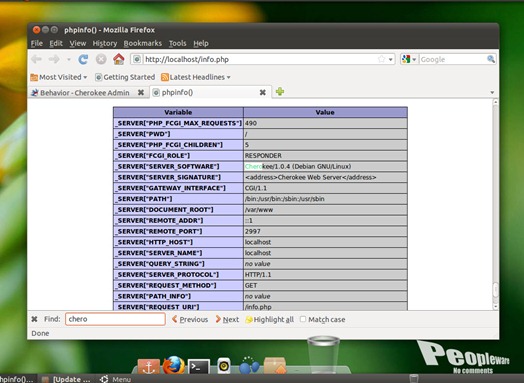The width and height of the screenshot is (524, 383).
Task: Click the Variable column header
Action: click(178, 112)
